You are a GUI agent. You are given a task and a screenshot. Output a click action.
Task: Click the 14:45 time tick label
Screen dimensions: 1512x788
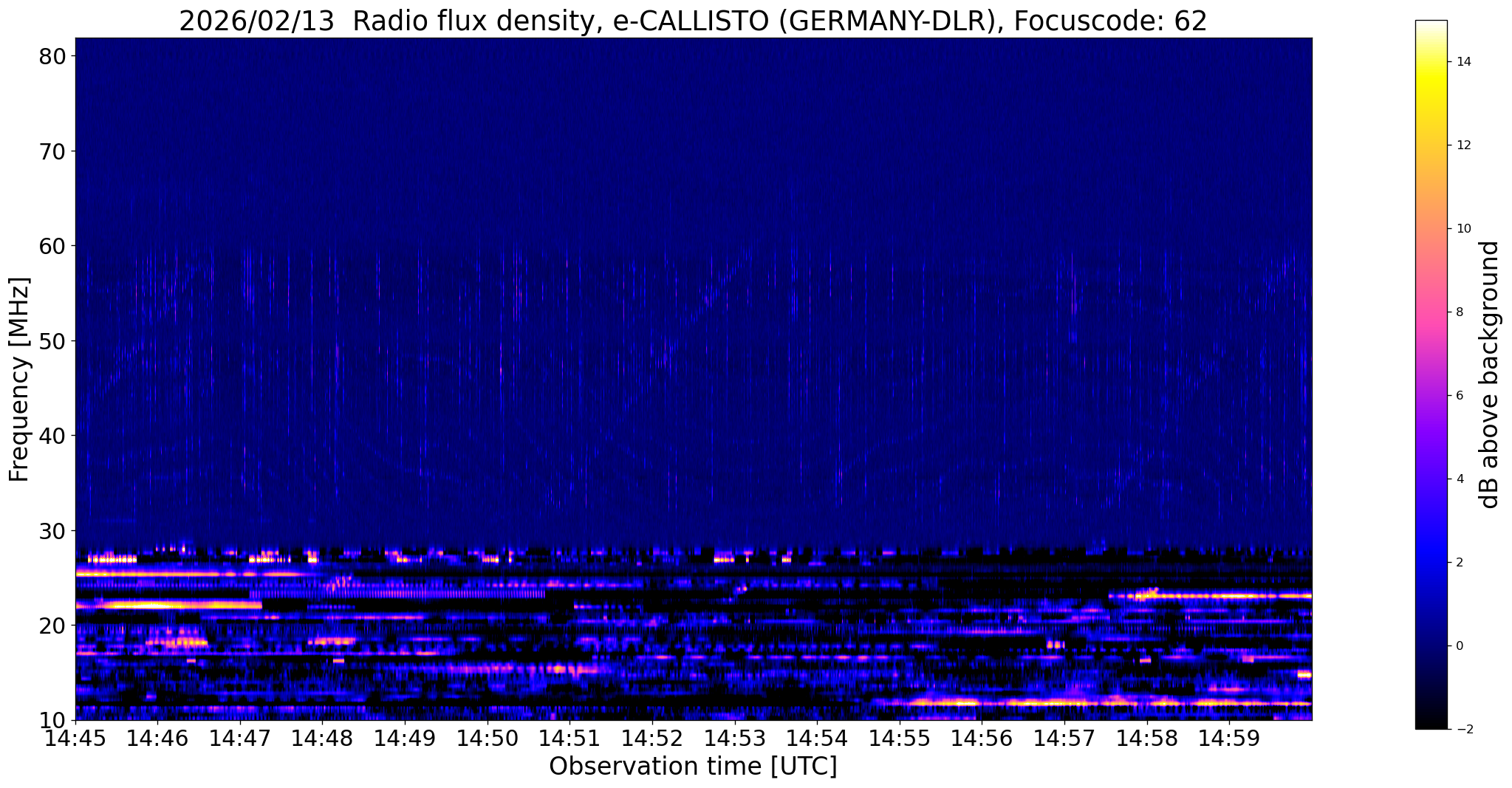coord(75,737)
